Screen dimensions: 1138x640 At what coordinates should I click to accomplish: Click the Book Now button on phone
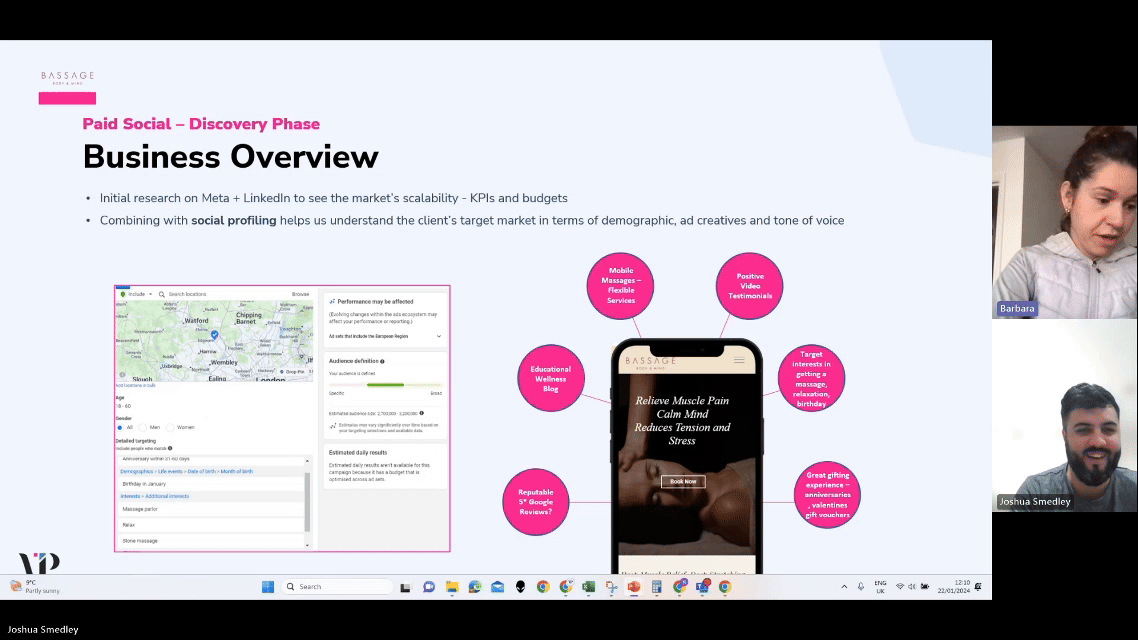pos(683,481)
